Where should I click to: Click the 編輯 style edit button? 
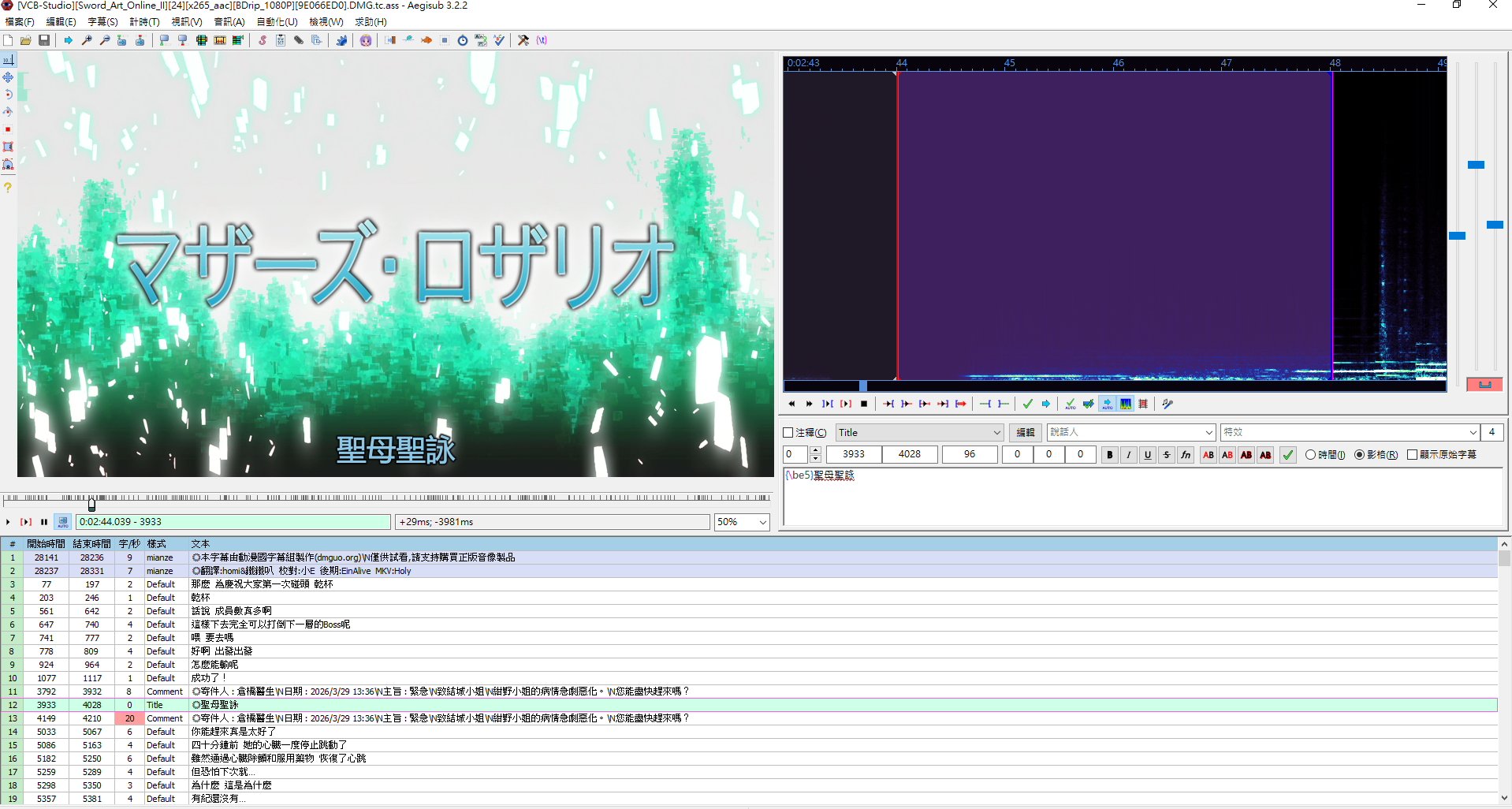1025,433
